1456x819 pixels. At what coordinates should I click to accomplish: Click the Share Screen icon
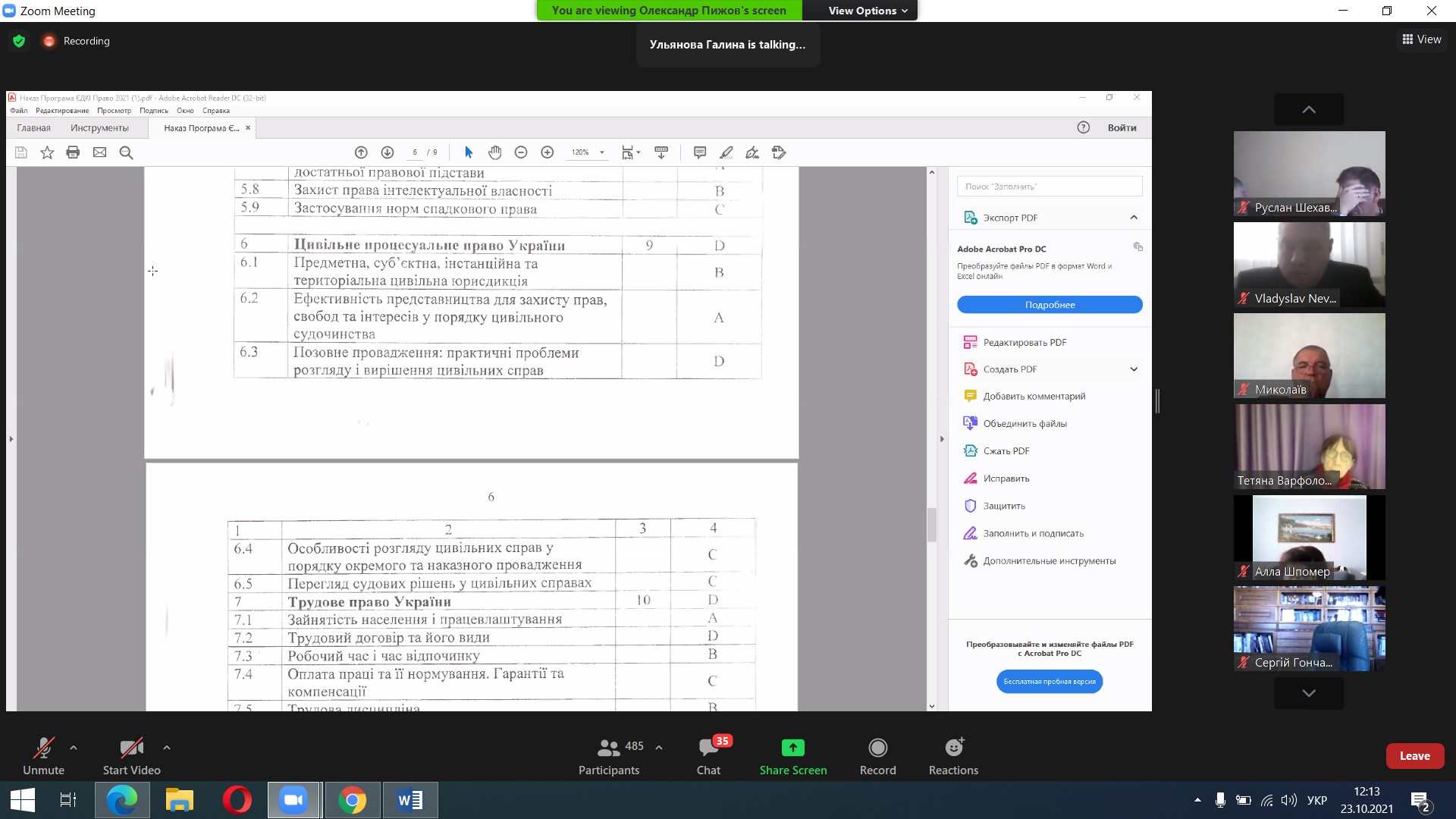792,748
